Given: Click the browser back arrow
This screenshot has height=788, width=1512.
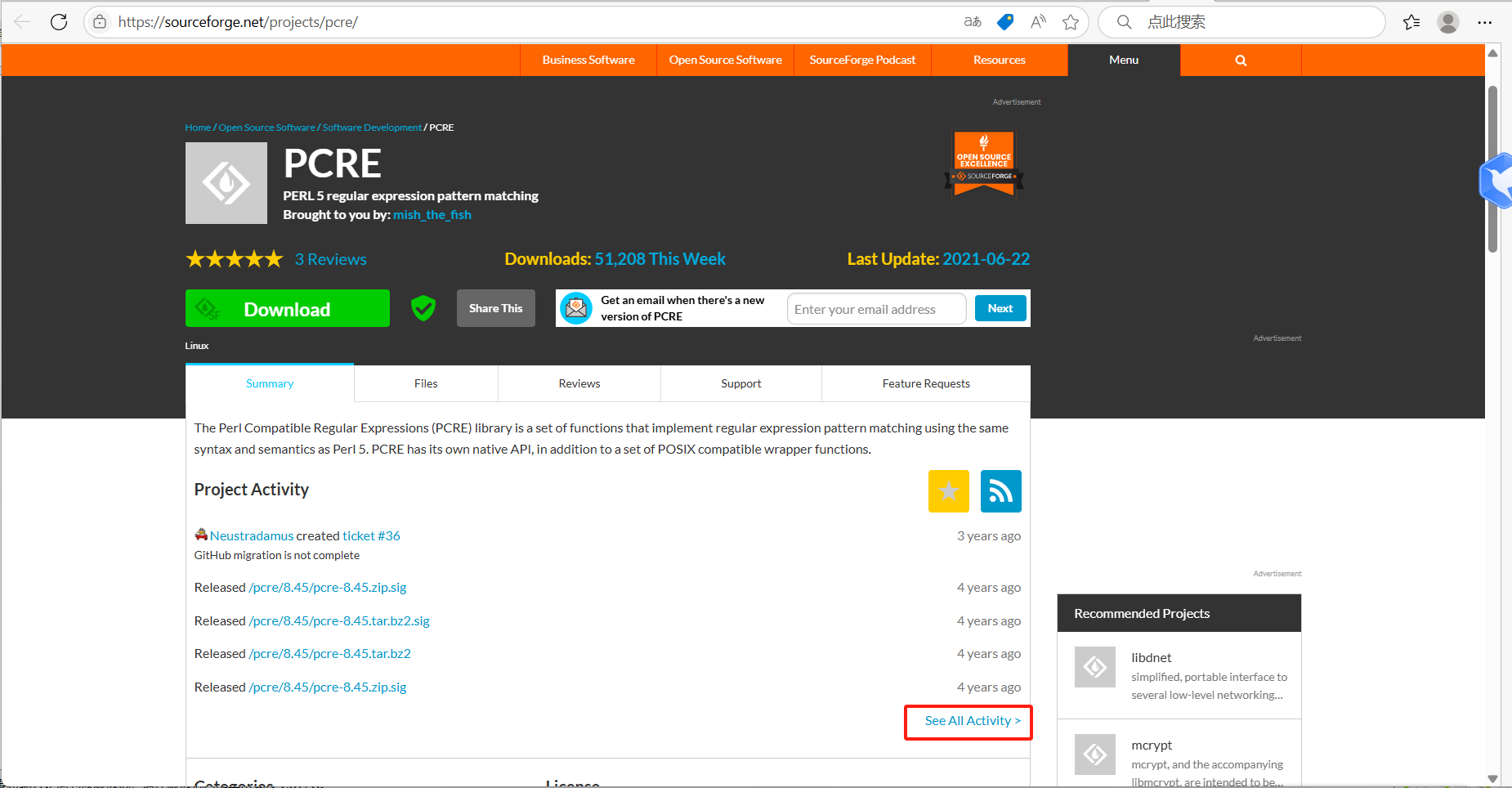Looking at the screenshot, I should 22,22.
